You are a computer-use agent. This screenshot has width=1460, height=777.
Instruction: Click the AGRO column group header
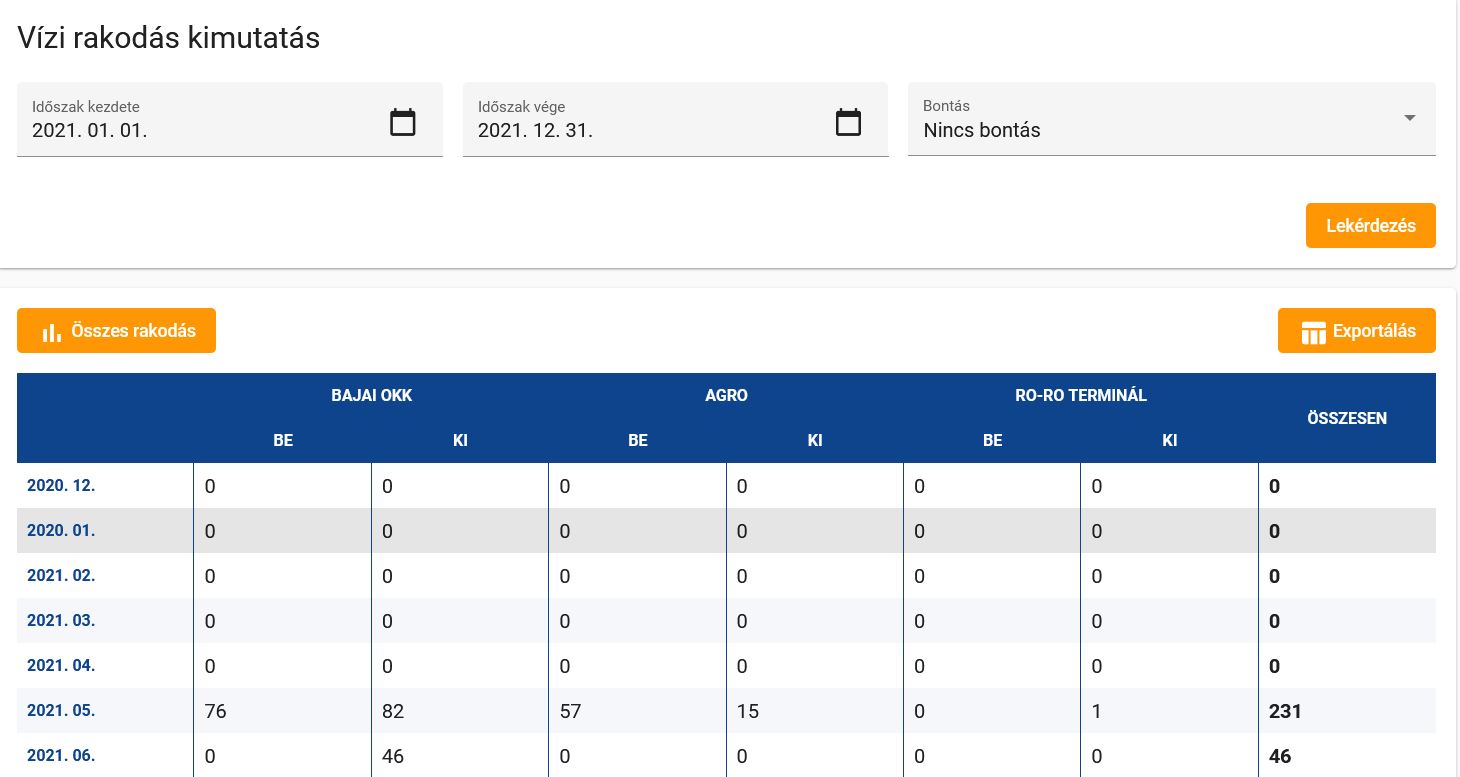point(726,395)
